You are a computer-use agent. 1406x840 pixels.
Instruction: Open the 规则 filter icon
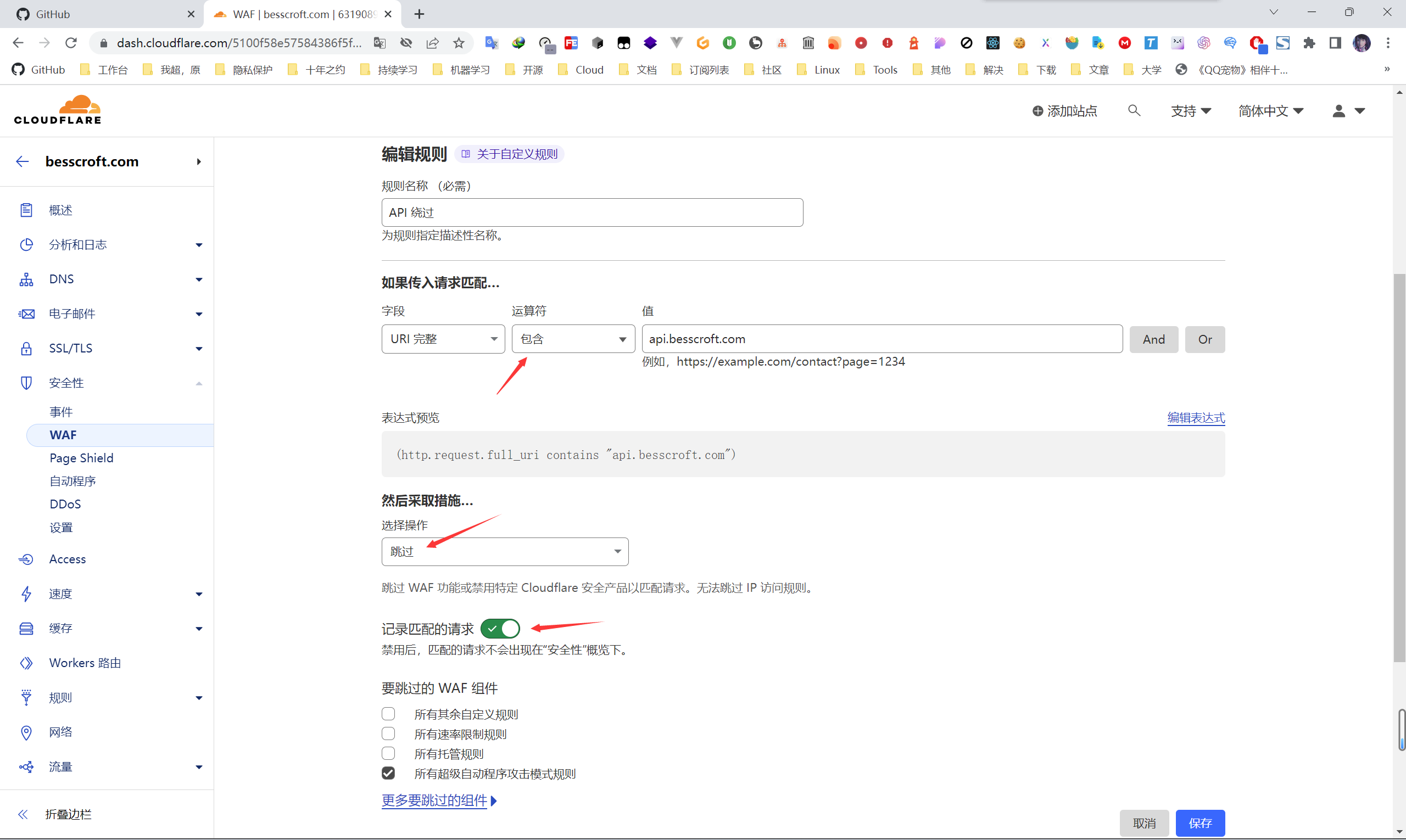[26, 697]
